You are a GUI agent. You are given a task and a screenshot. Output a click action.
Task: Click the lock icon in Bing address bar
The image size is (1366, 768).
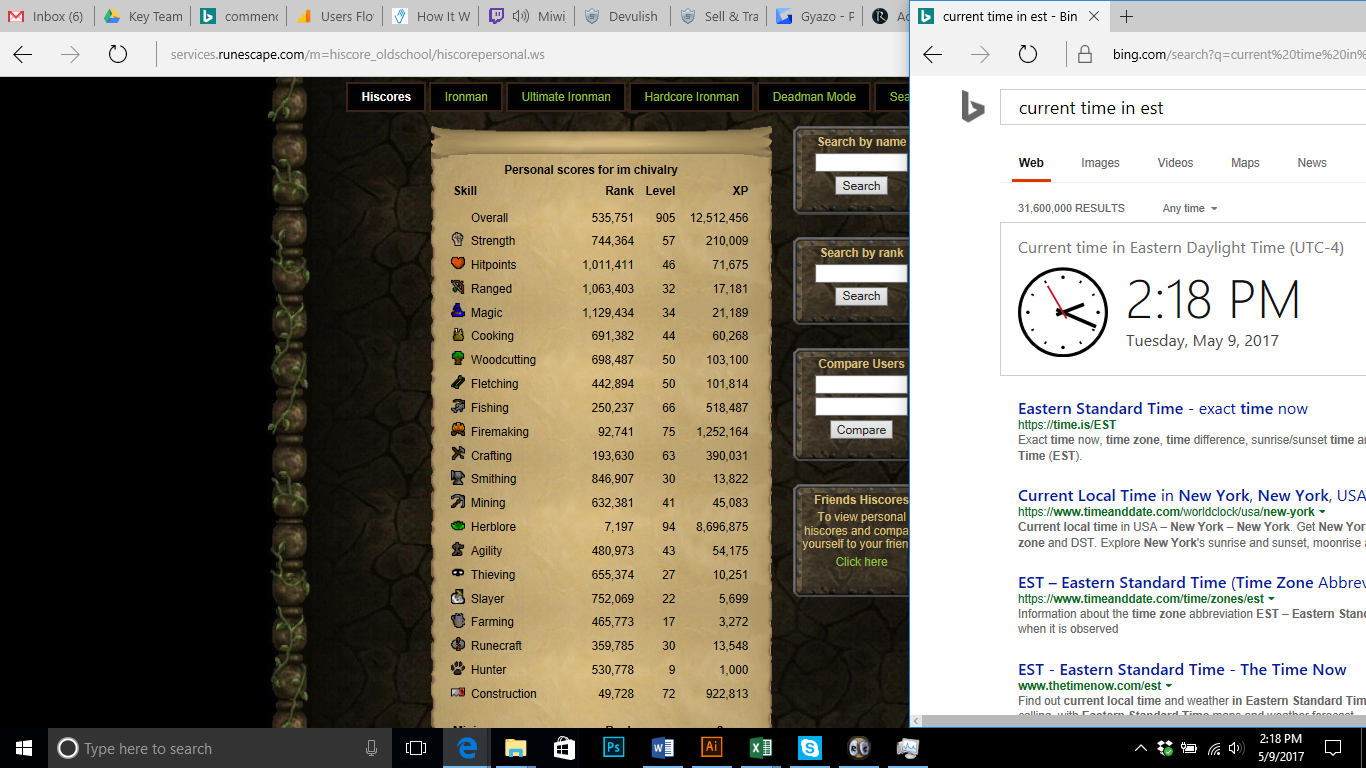[x=1085, y=54]
